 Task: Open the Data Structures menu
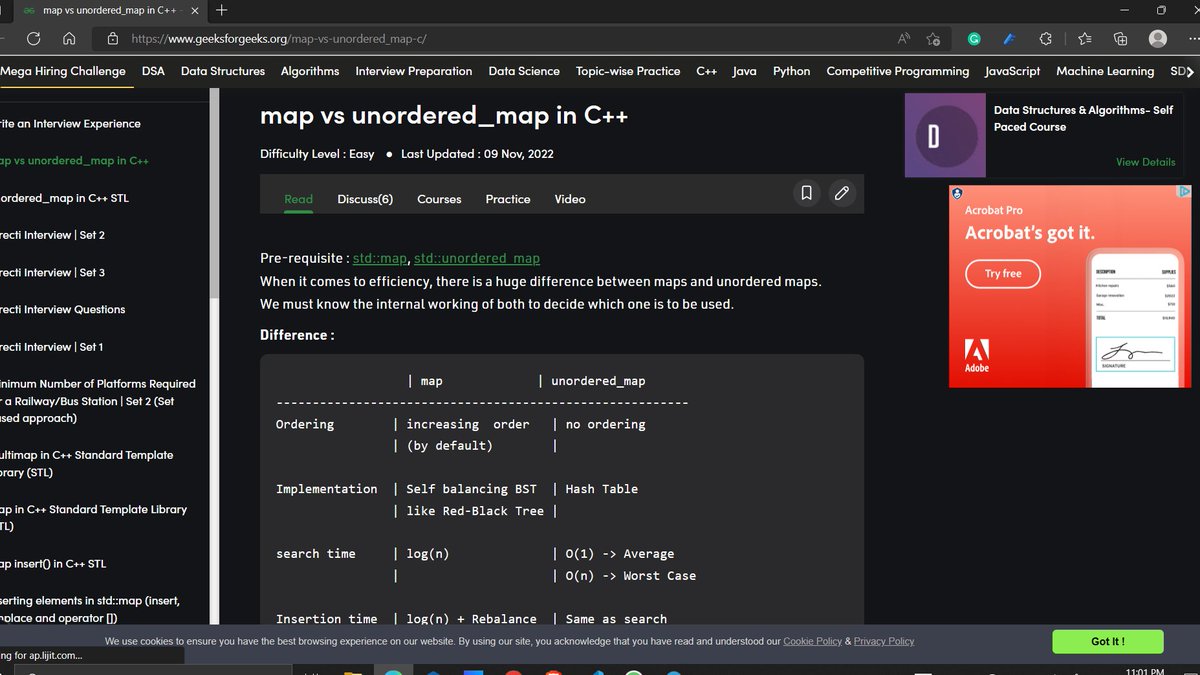click(x=223, y=71)
